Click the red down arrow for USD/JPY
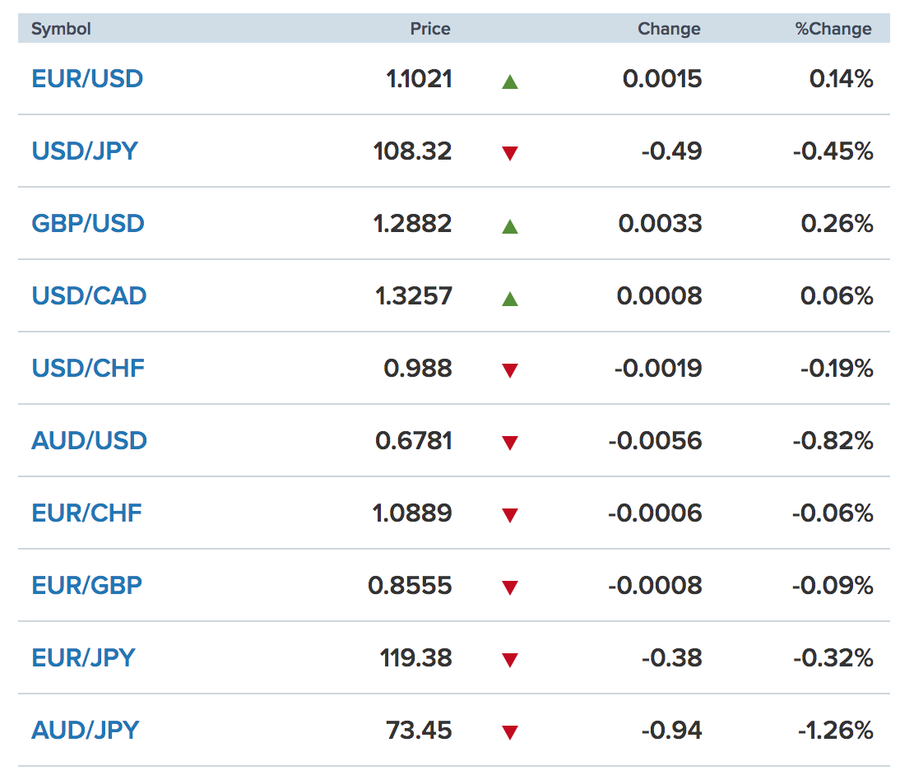Viewport: 900px width, 780px height. pos(510,153)
